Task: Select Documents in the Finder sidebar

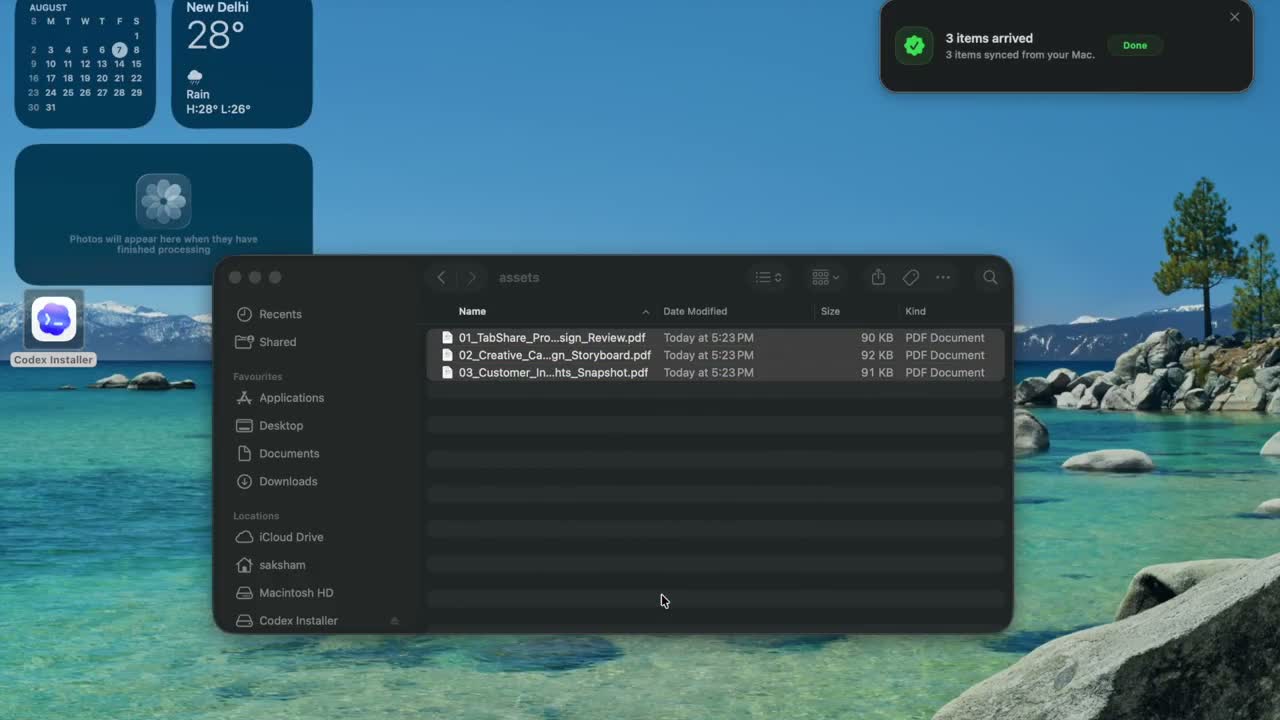Action: [x=289, y=454]
